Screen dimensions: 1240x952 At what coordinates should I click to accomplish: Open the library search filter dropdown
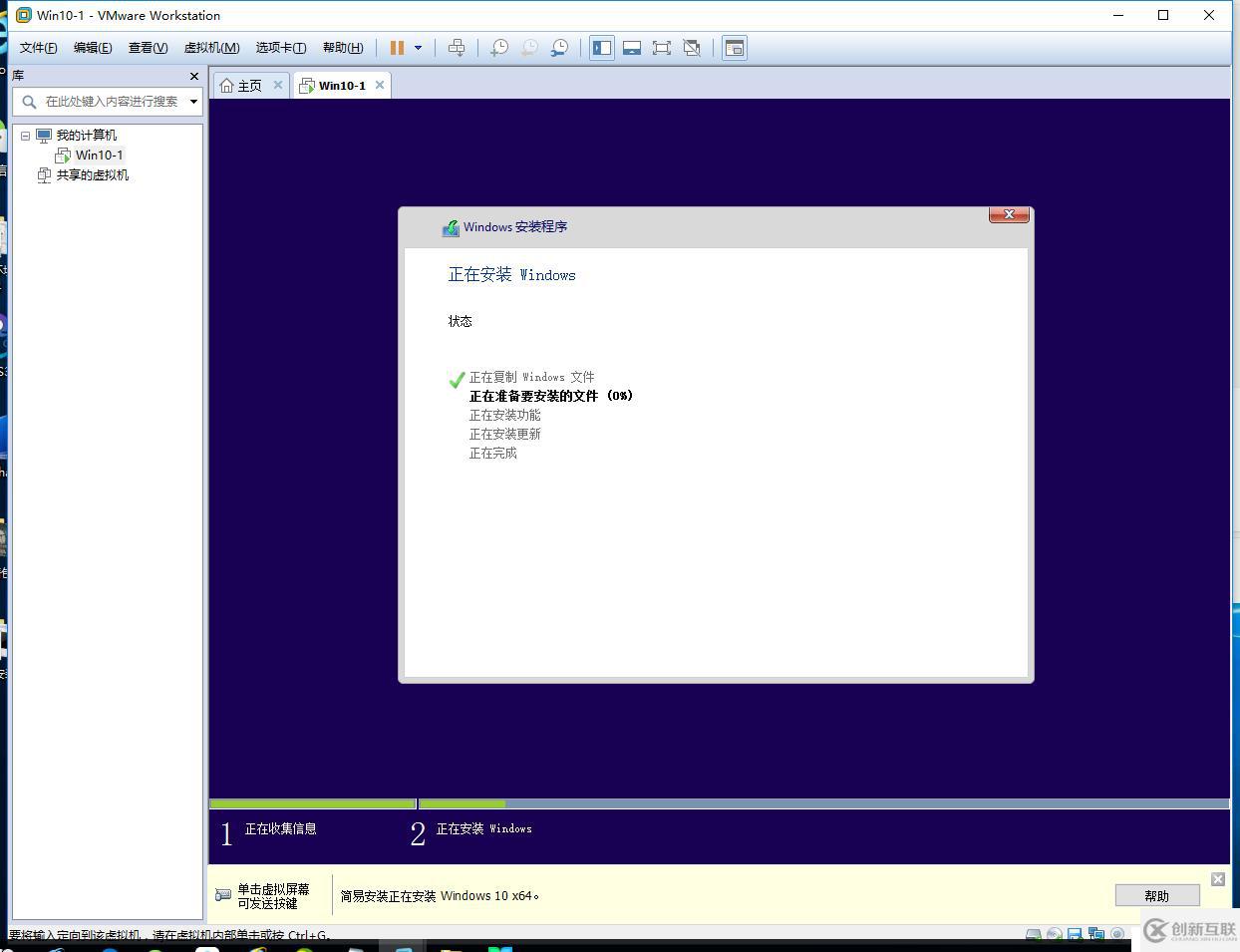coord(193,101)
